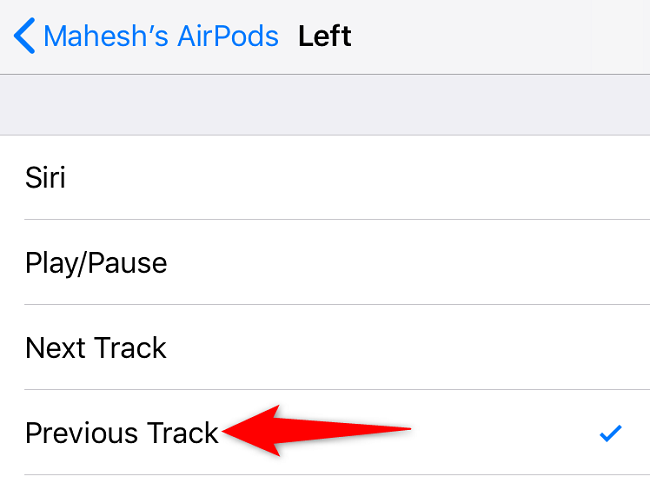Click the tail end of the red arrow

pos(408,431)
